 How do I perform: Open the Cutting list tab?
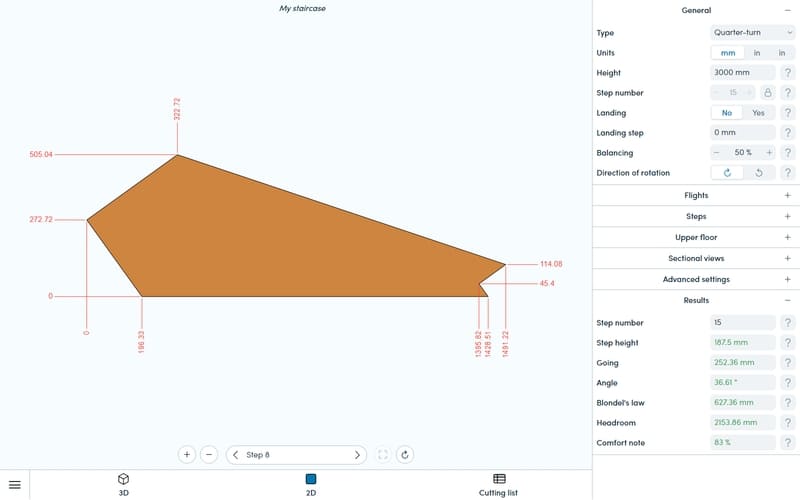(499, 485)
